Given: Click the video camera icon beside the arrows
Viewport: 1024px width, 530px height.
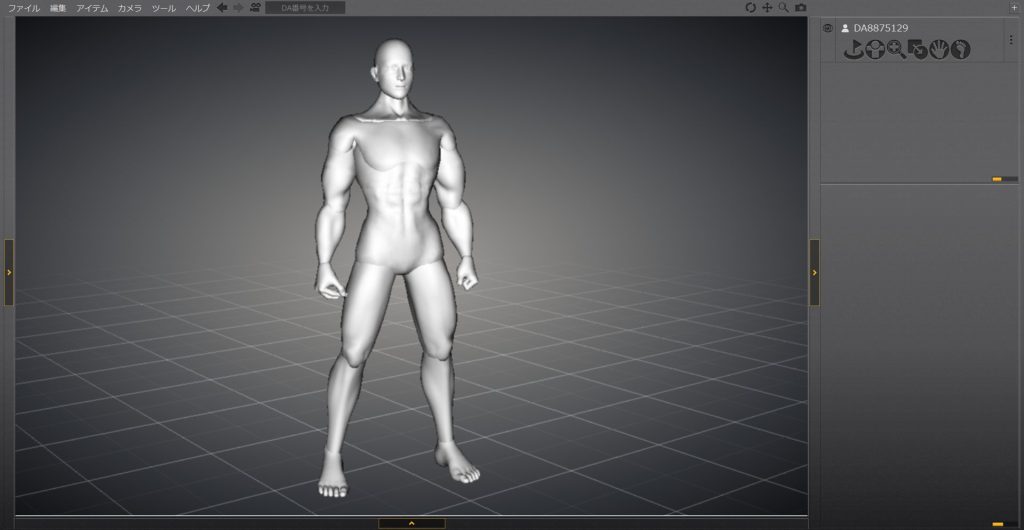Looking at the screenshot, I should 255,8.
